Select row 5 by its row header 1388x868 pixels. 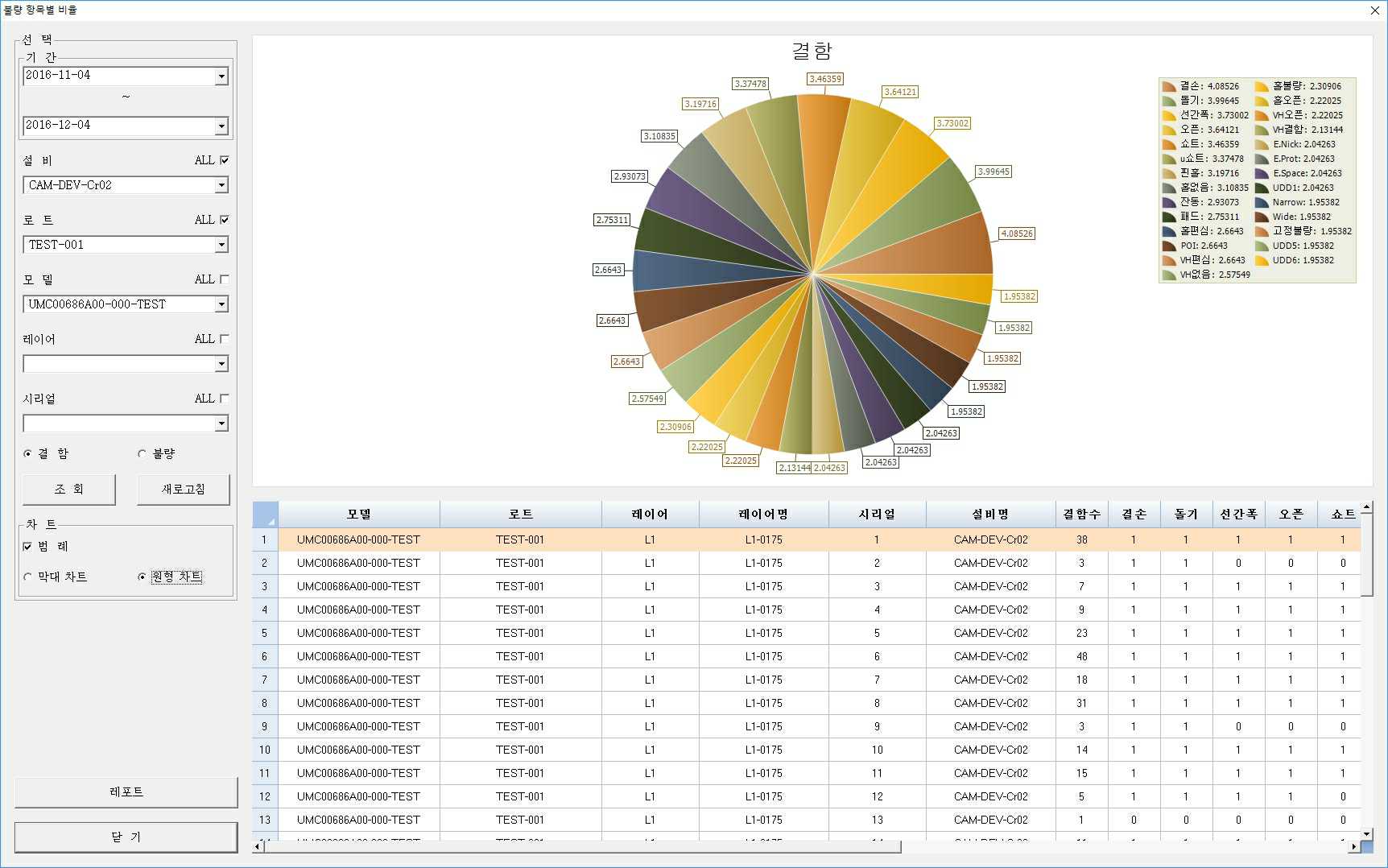(x=265, y=633)
